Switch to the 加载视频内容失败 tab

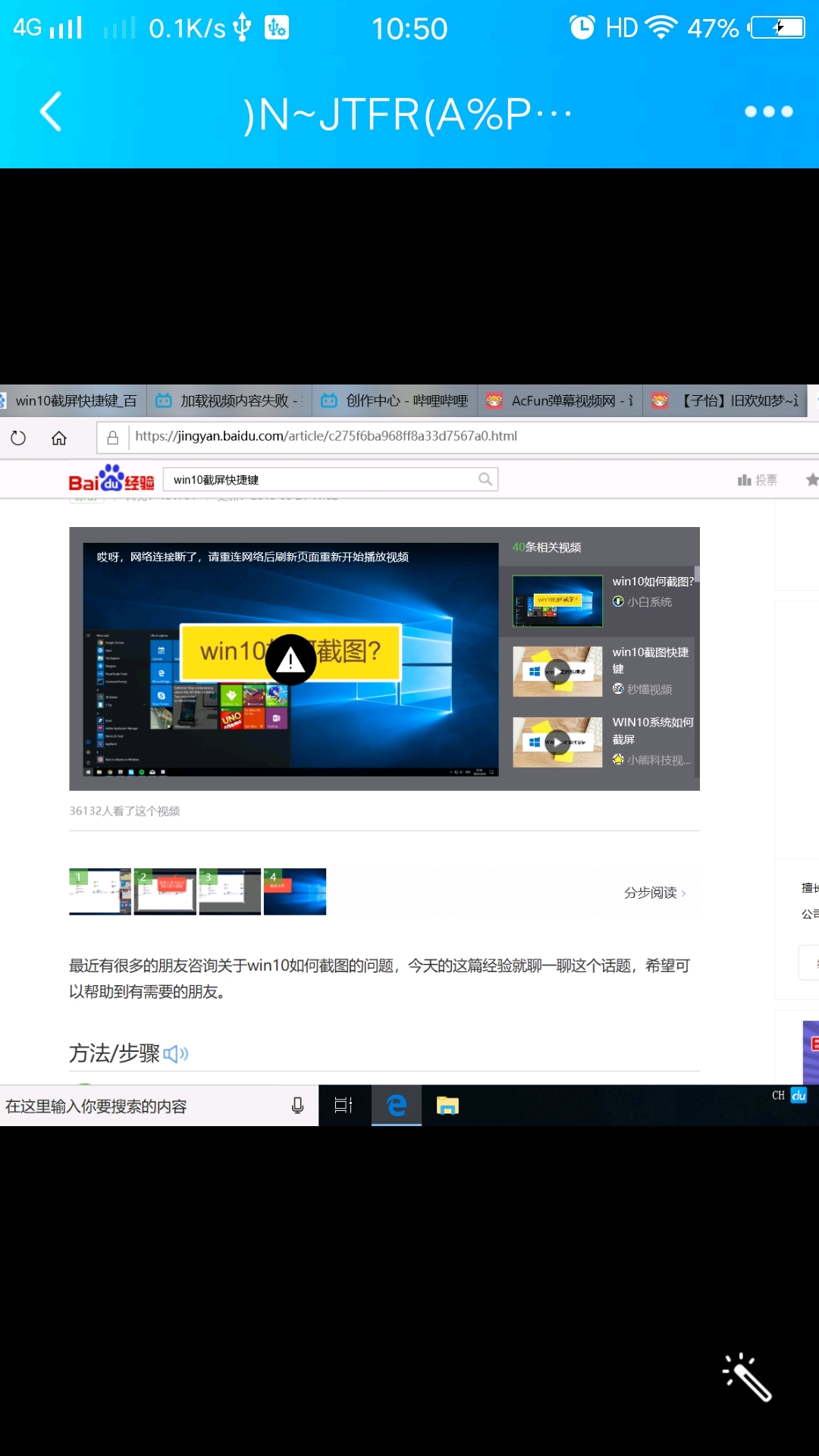(229, 401)
